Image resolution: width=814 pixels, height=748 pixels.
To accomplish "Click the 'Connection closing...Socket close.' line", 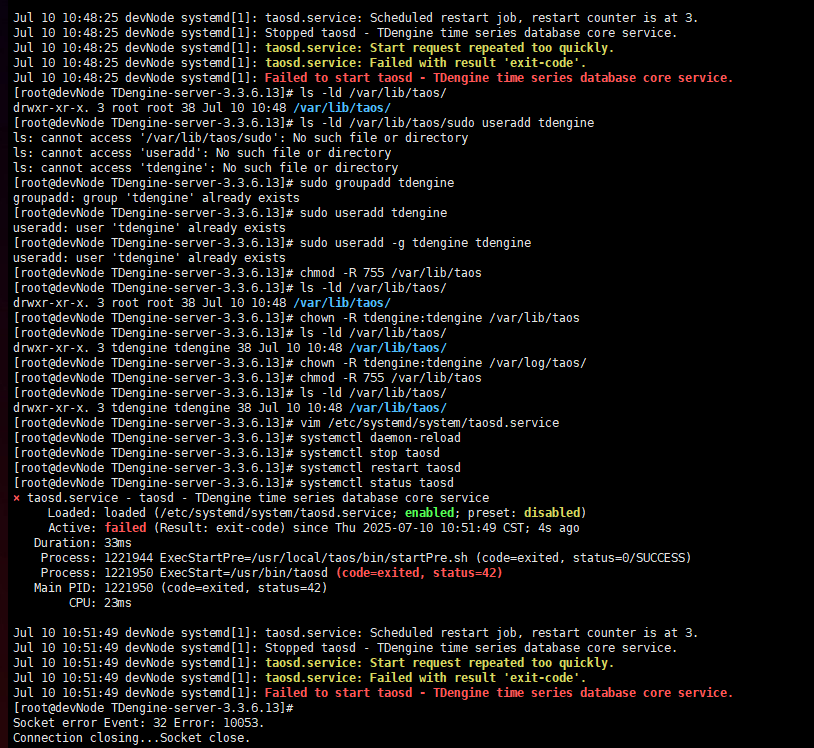I will [x=131, y=738].
